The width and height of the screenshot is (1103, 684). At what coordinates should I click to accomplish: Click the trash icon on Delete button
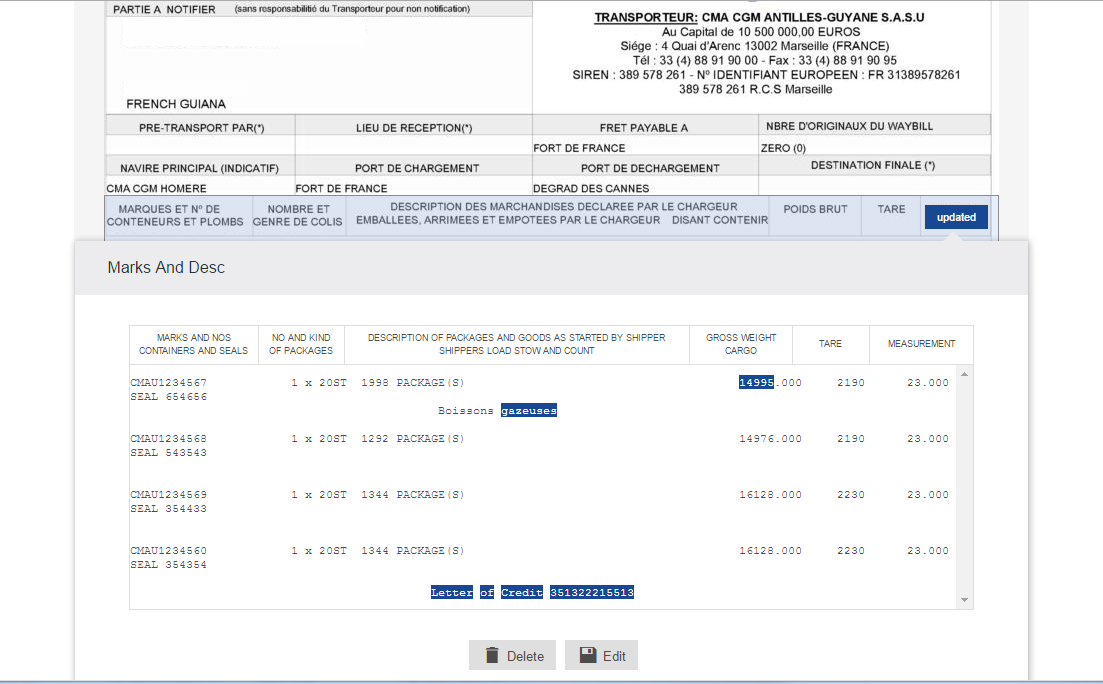pyautogui.click(x=491, y=655)
